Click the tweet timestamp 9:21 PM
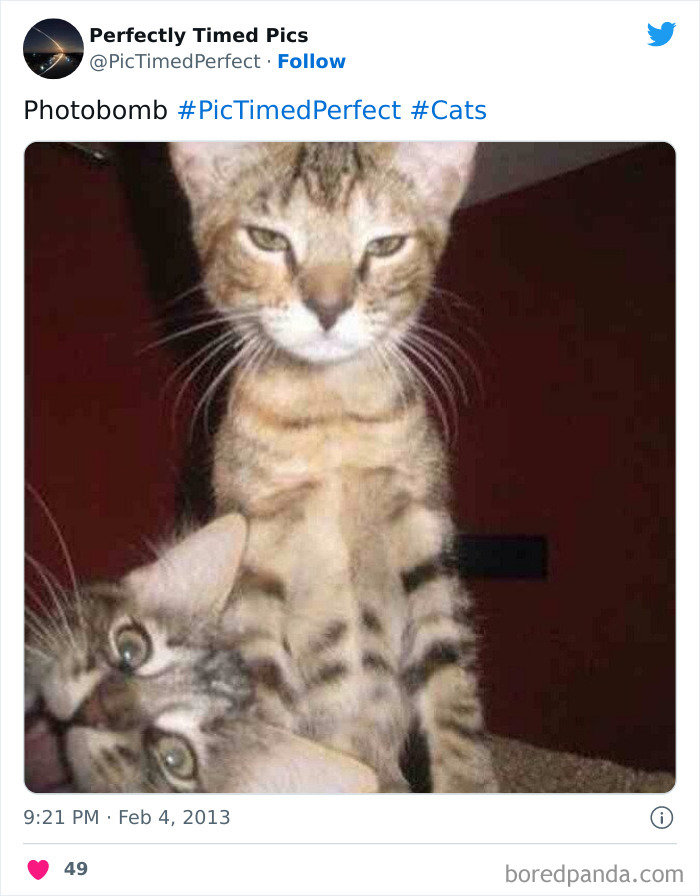The width and height of the screenshot is (700, 896). coord(58,817)
